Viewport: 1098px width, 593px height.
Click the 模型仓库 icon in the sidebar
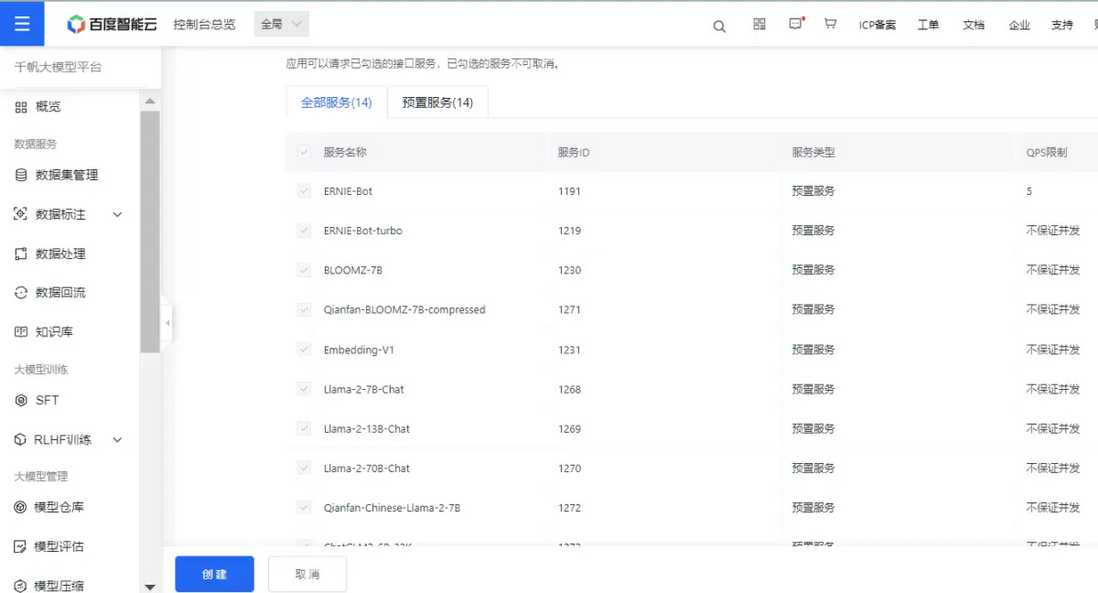[x=20, y=507]
